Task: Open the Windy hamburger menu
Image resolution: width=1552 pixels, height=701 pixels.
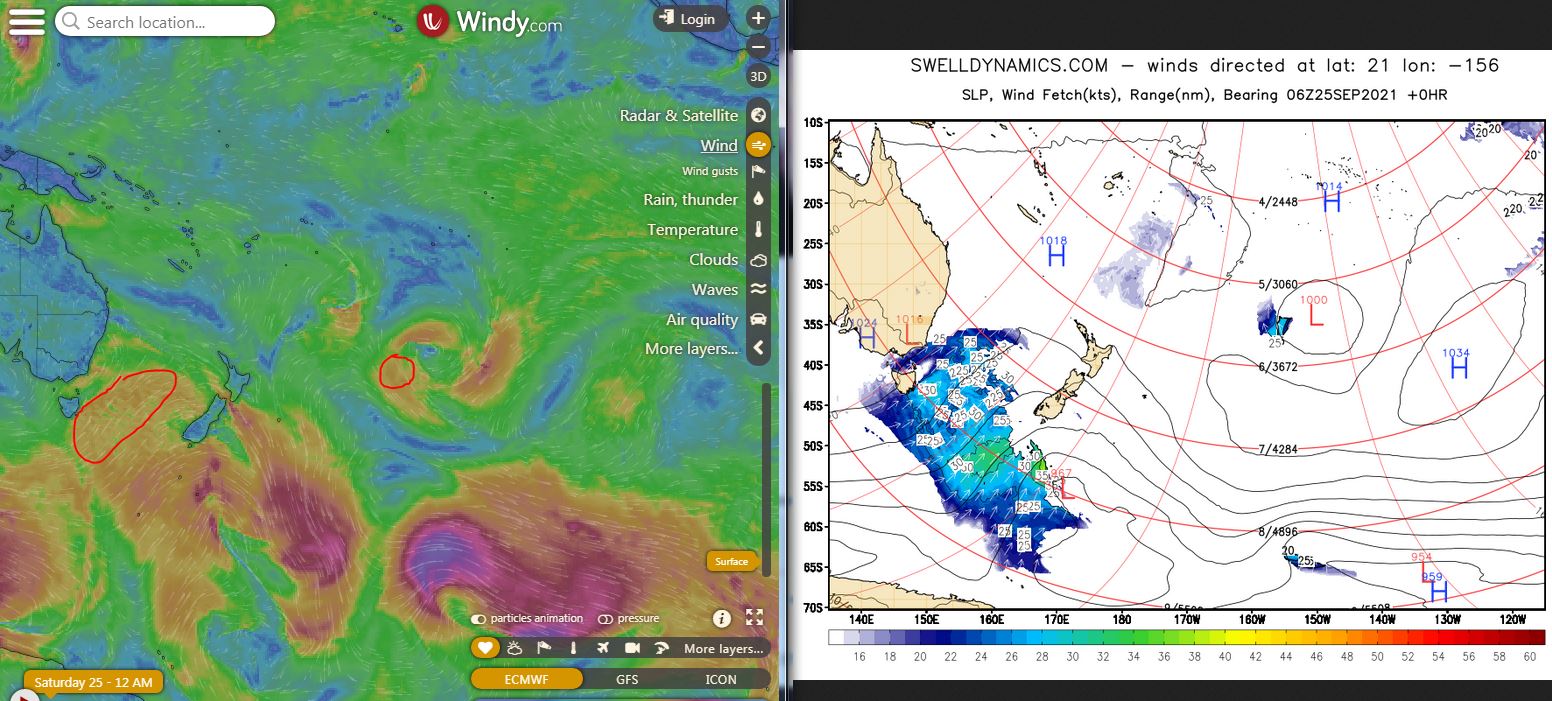Action: (27, 22)
